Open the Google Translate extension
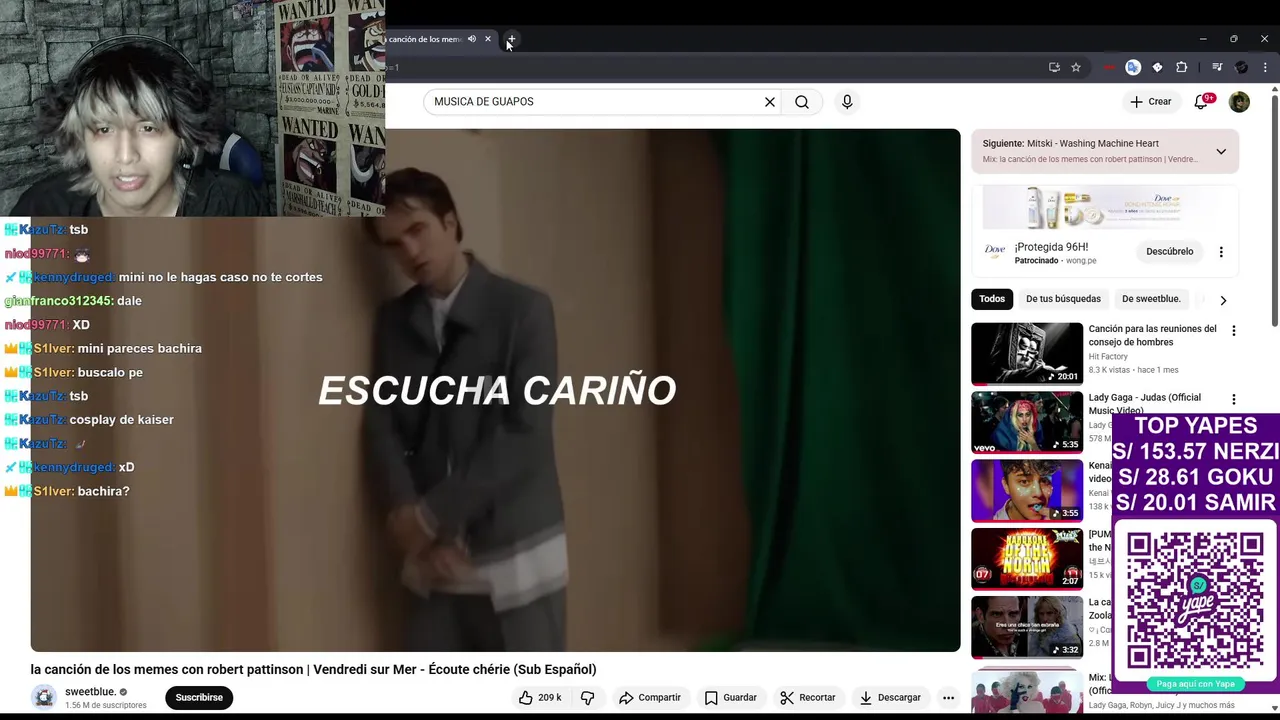1280x720 pixels. point(1133,67)
